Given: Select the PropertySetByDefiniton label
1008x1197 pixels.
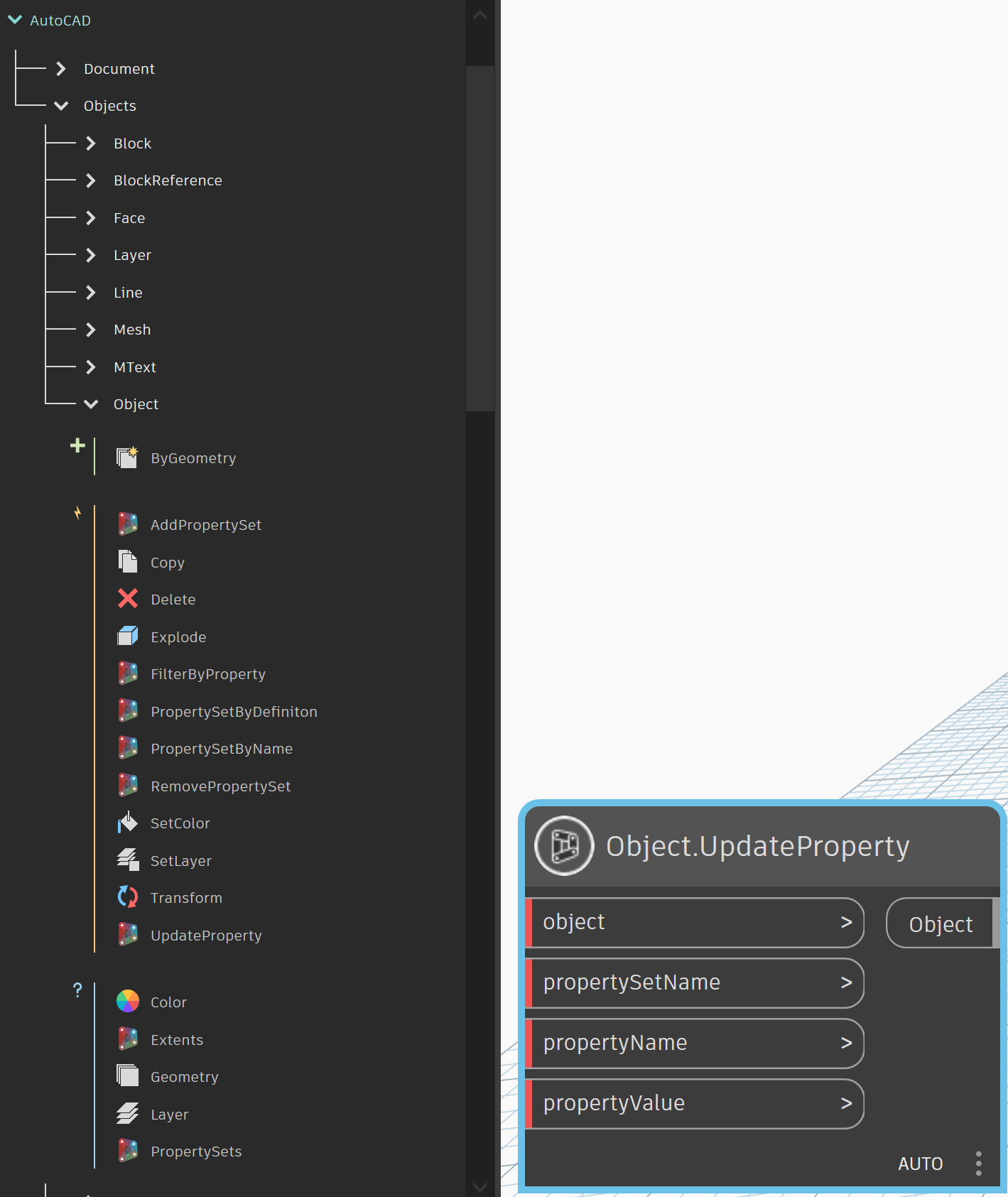Looking at the screenshot, I should tap(234, 711).
